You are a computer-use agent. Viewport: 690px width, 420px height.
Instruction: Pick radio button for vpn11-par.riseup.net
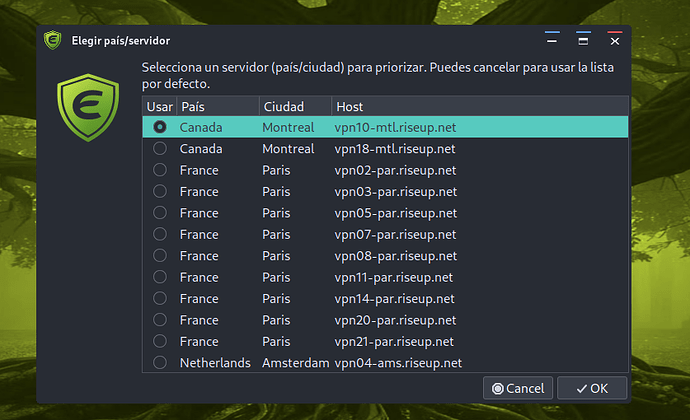160,277
